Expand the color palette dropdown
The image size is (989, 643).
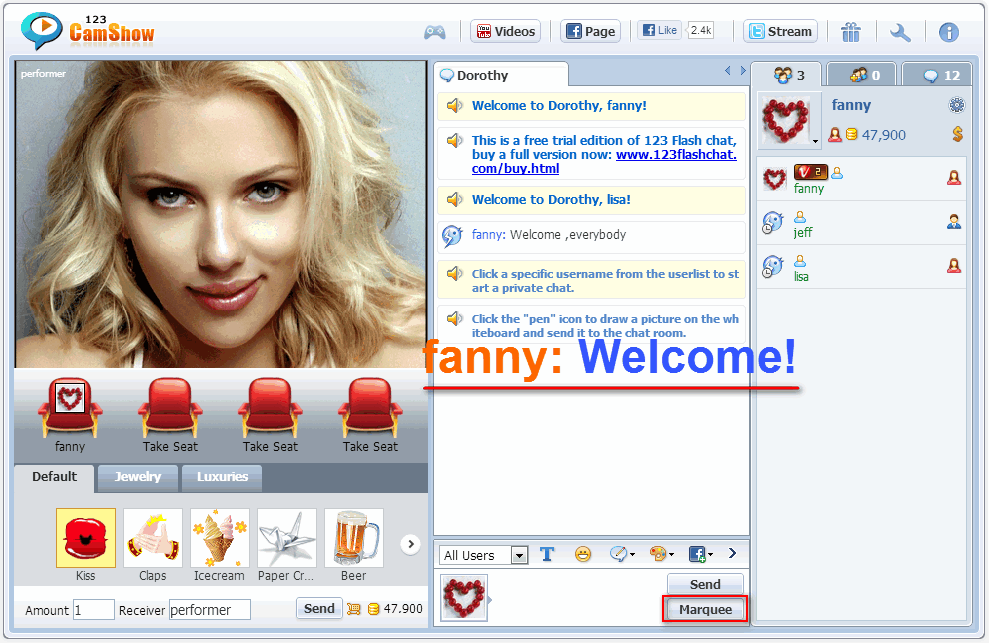[662, 554]
